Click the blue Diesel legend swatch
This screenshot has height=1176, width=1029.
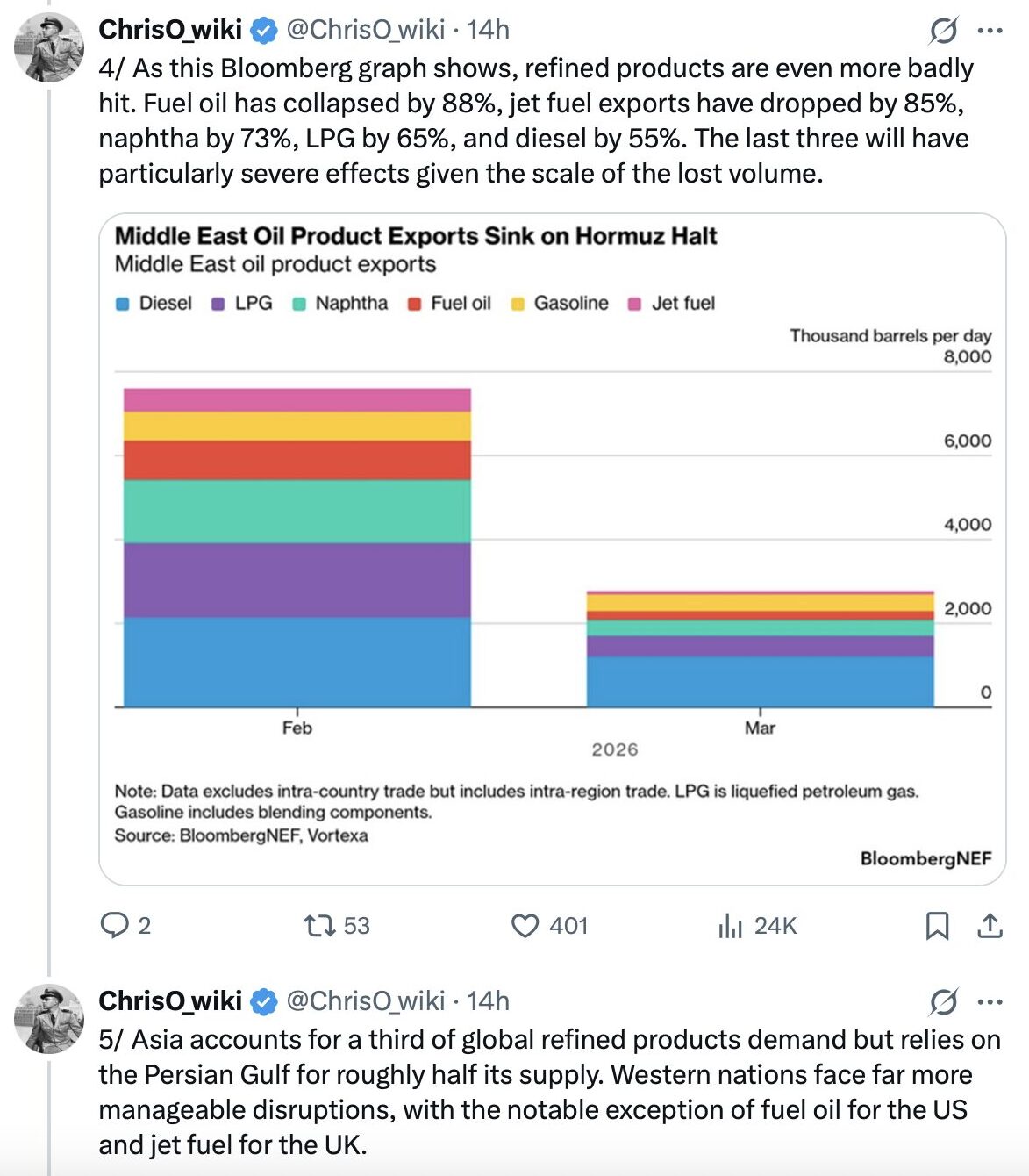[x=123, y=304]
